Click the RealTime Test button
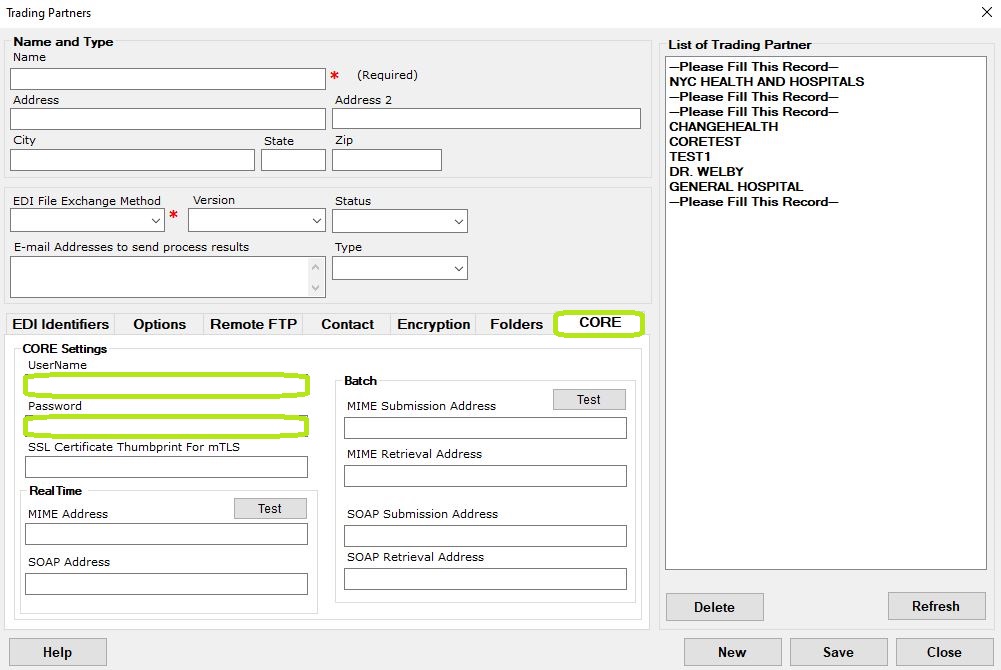This screenshot has height=670, width=1001. coord(270,509)
